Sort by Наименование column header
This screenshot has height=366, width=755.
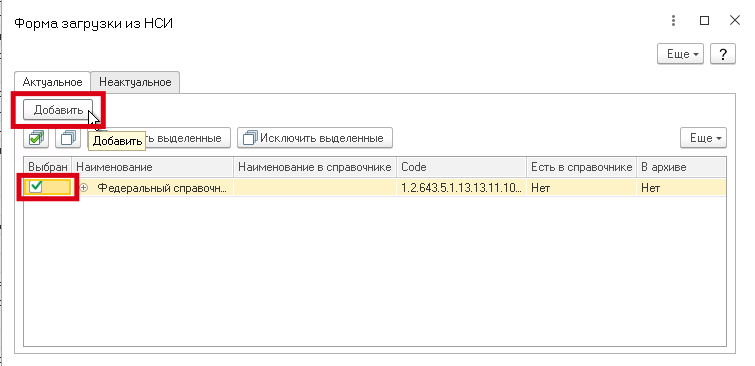tap(153, 167)
